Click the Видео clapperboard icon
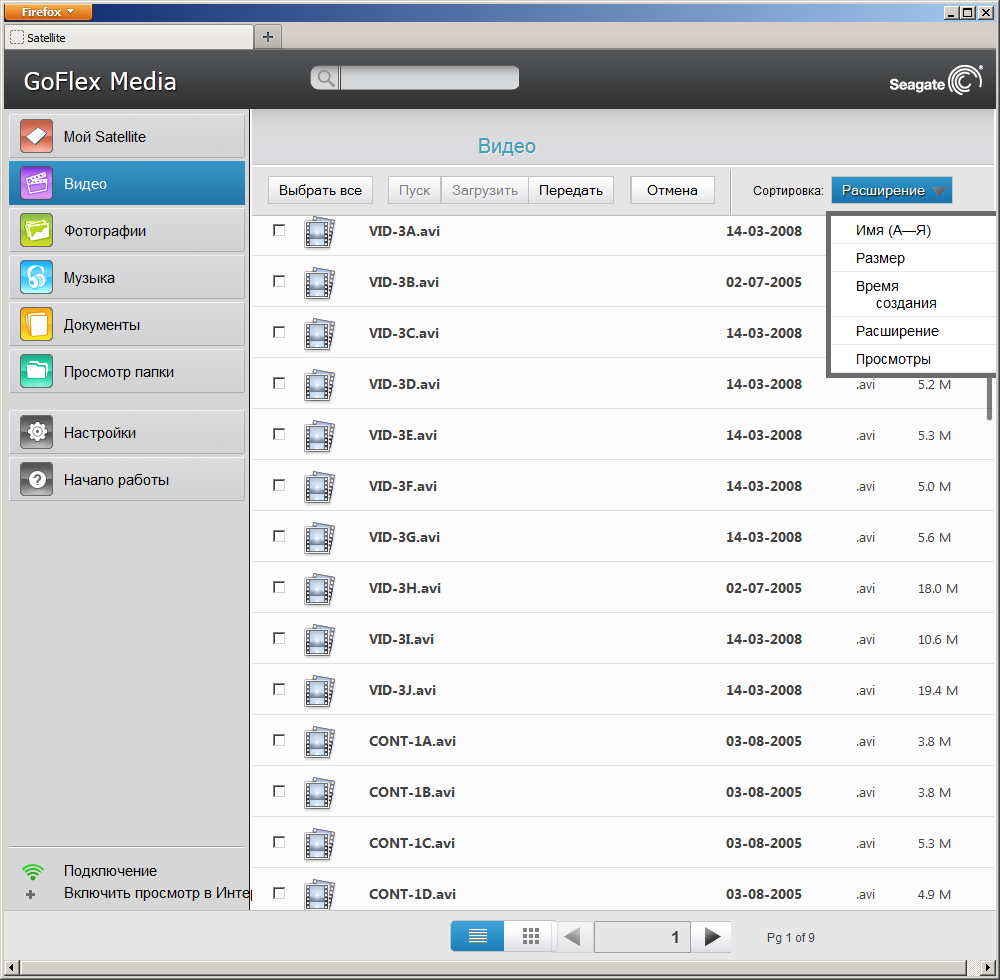This screenshot has width=1000, height=980. 36,183
